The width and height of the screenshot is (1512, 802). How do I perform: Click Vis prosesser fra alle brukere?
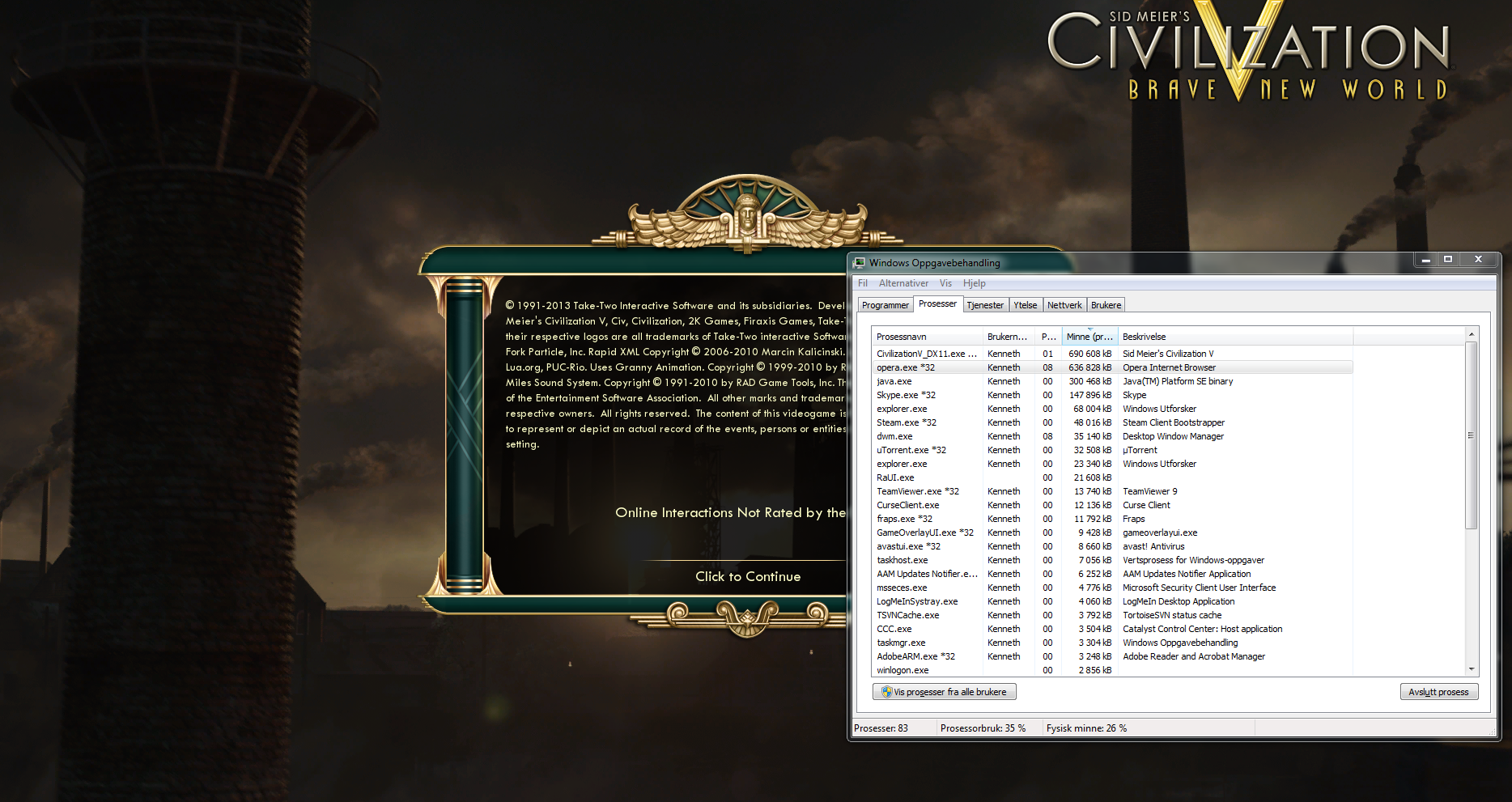945,692
